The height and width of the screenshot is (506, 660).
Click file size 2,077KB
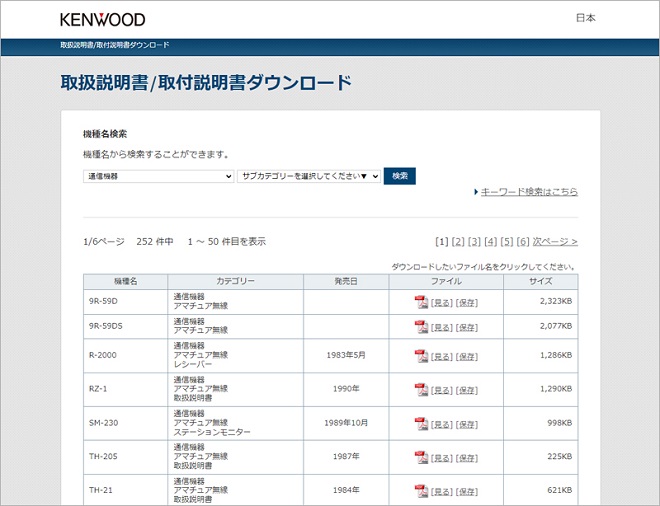pyautogui.click(x=556, y=326)
